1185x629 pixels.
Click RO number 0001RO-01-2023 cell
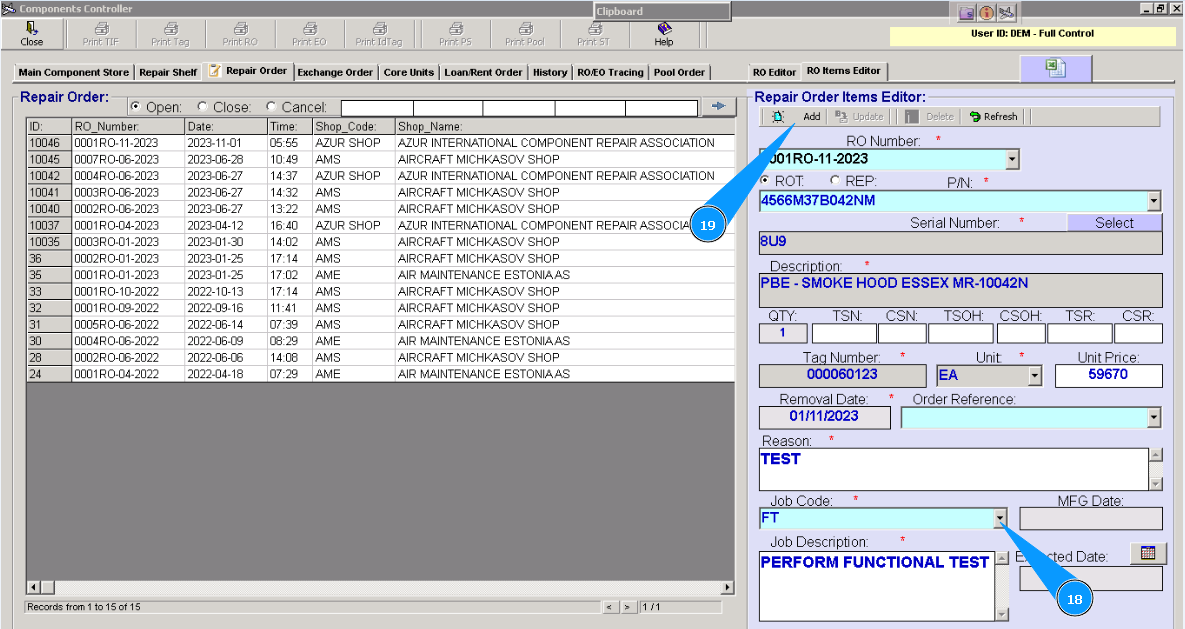[x=128, y=275]
